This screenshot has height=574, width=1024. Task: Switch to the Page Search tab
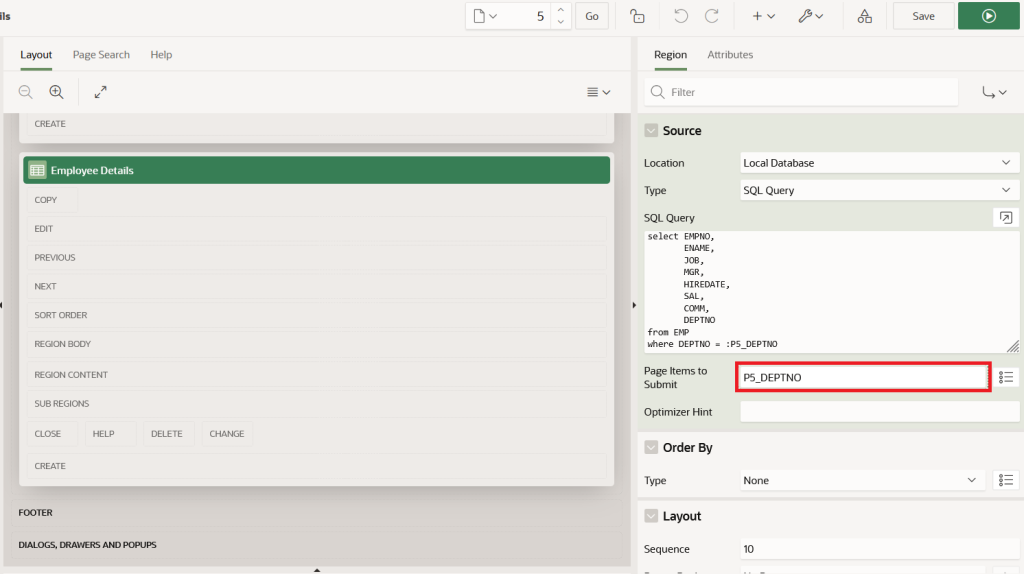tap(101, 55)
